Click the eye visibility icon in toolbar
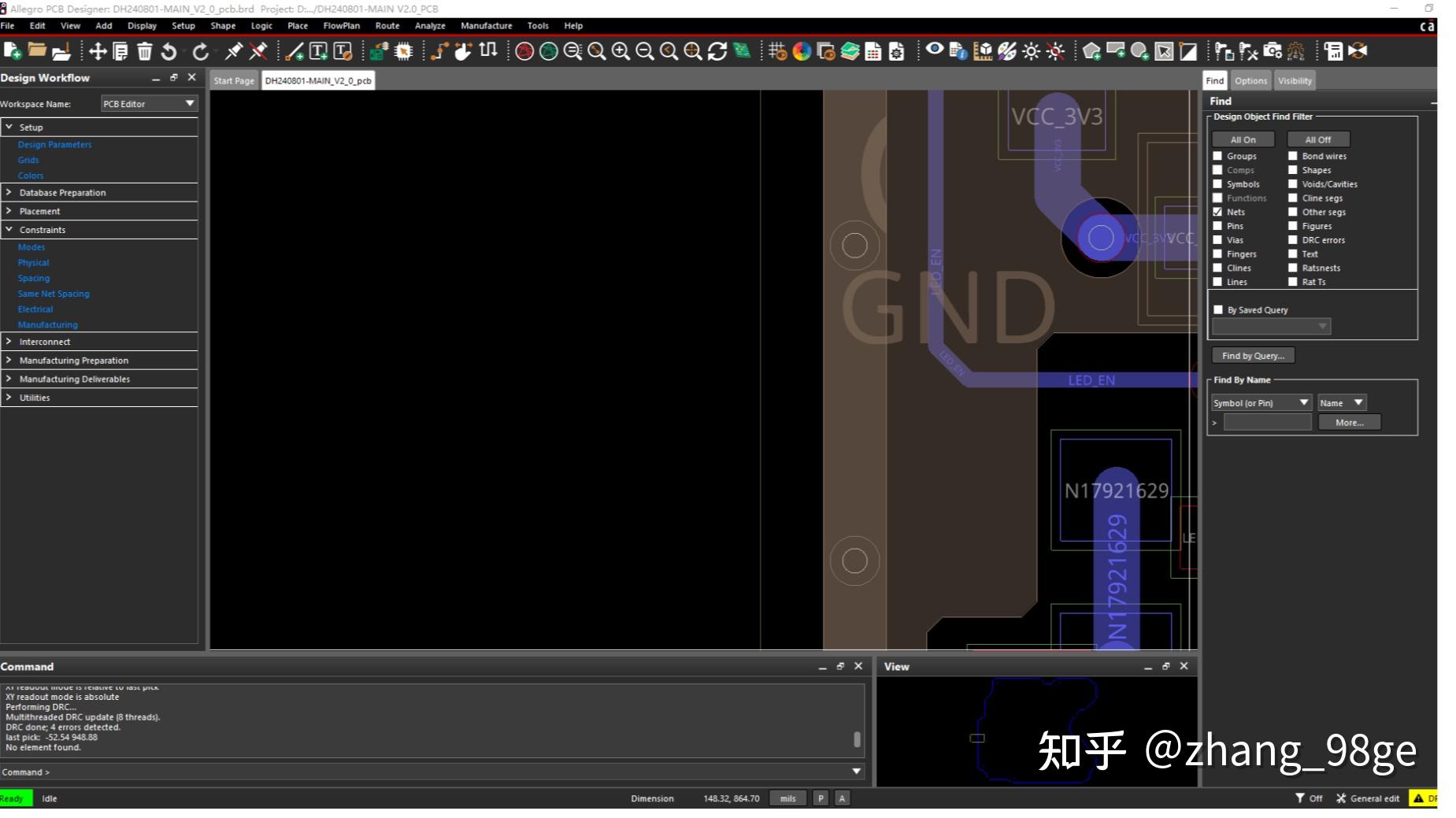 (934, 50)
